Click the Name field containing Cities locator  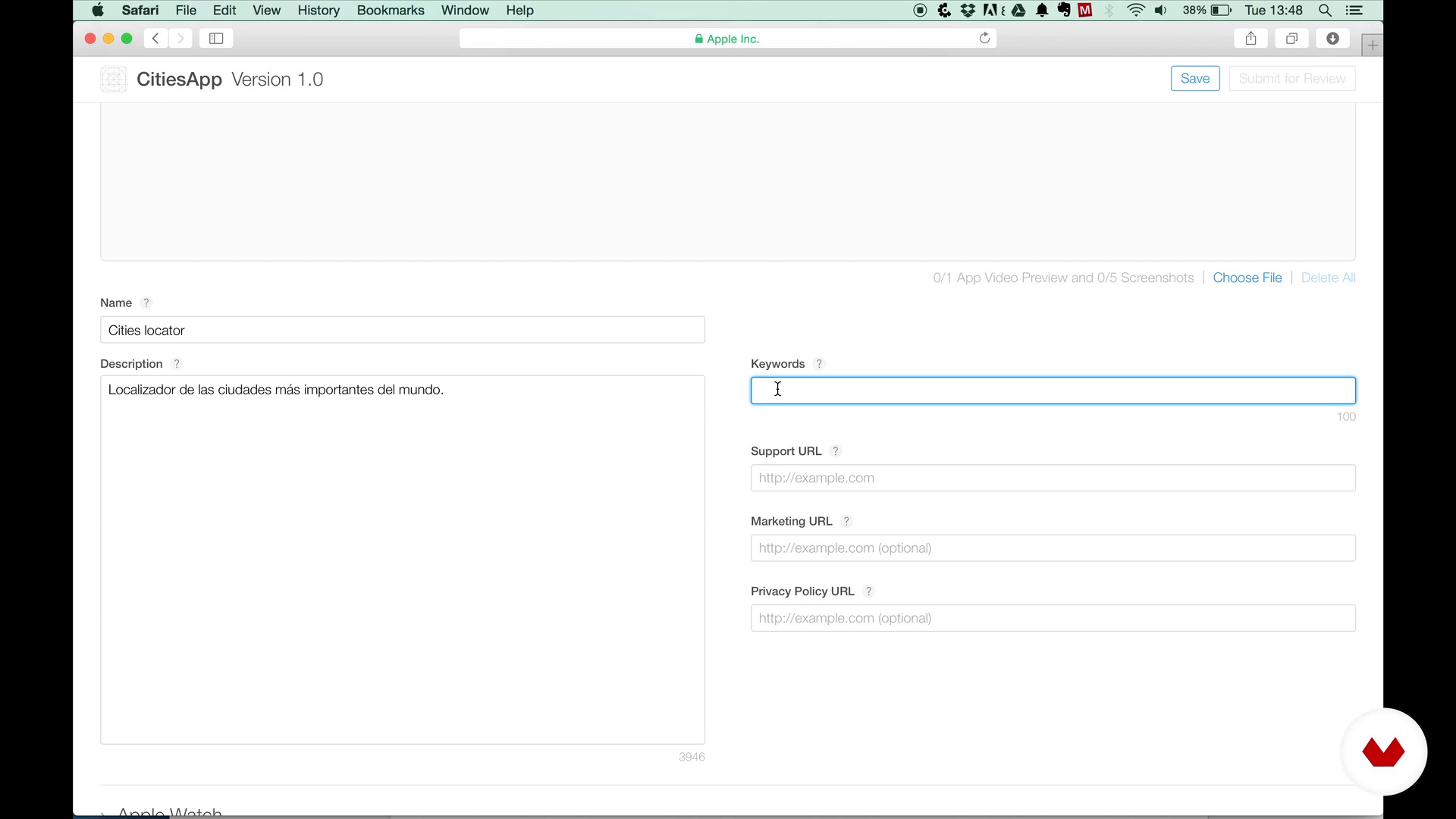coord(403,330)
